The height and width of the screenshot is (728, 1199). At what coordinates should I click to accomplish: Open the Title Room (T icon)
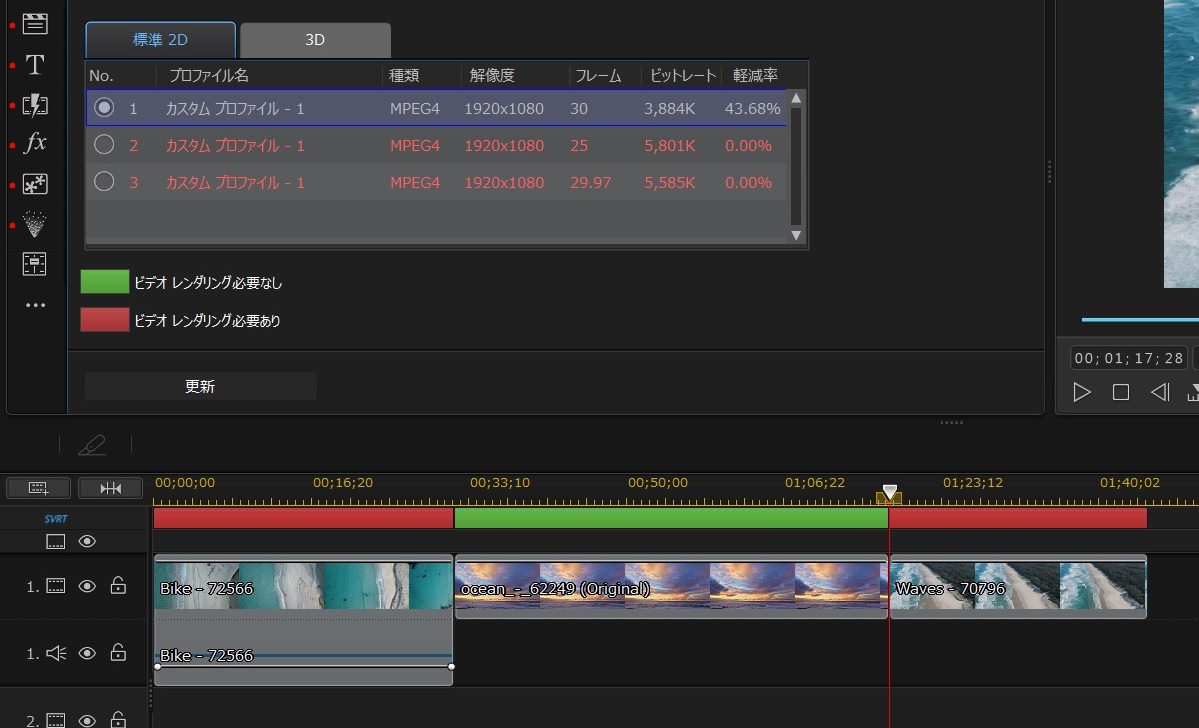tap(35, 65)
